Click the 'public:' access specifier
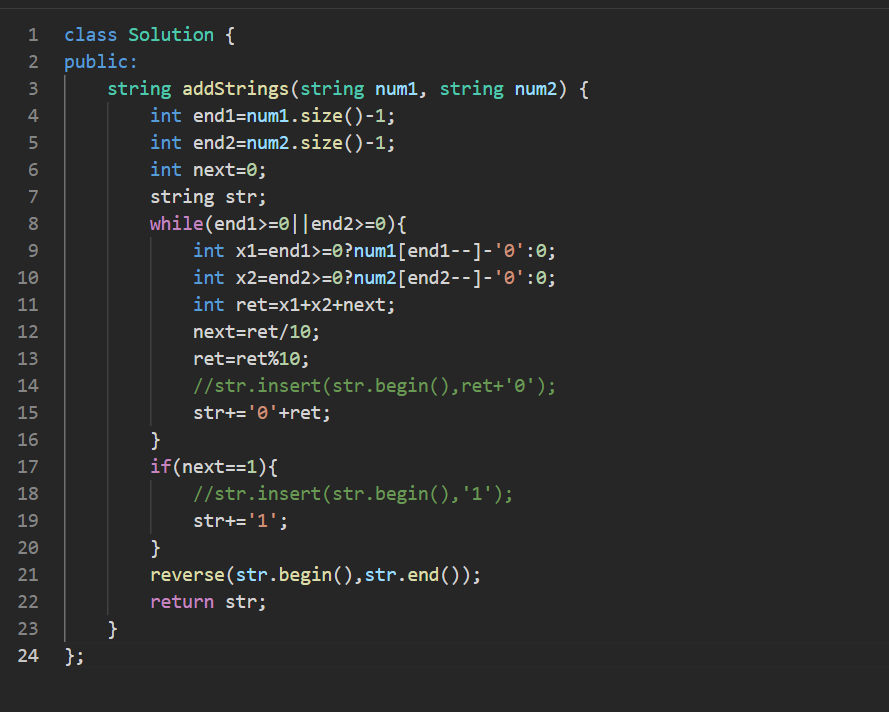 click(x=101, y=62)
